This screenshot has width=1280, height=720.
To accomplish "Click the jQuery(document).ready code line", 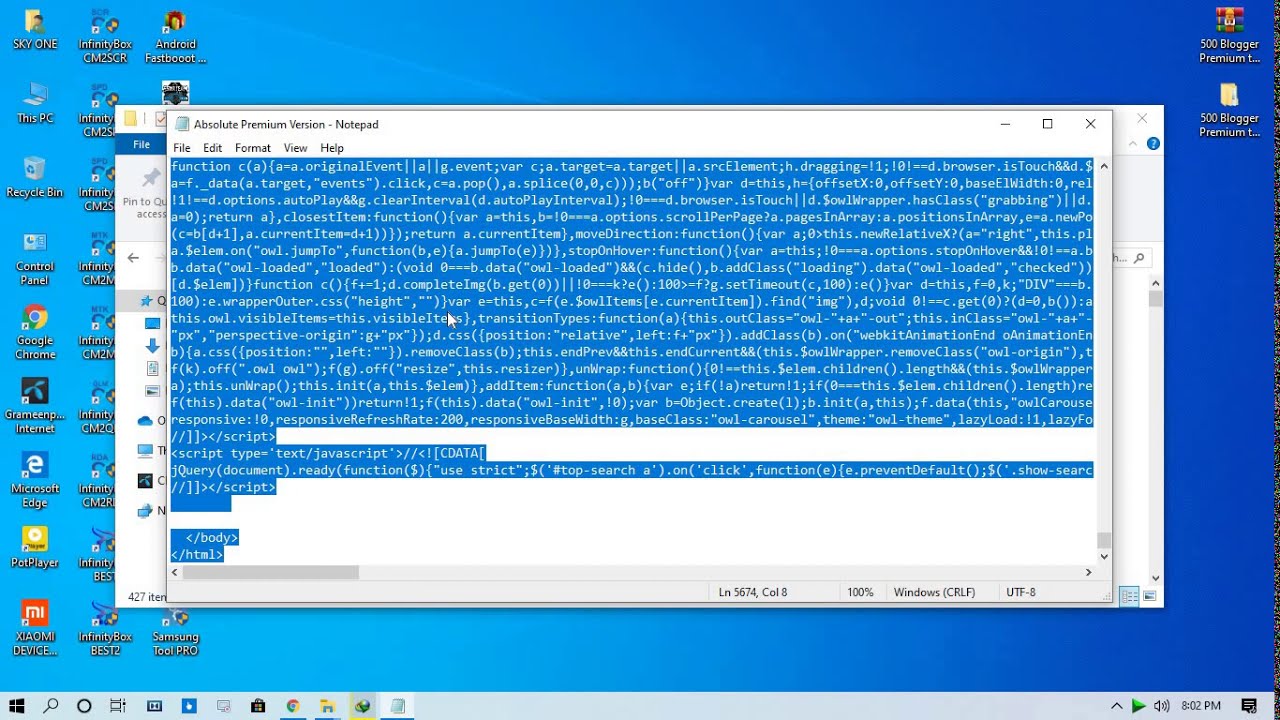I will coord(632,470).
